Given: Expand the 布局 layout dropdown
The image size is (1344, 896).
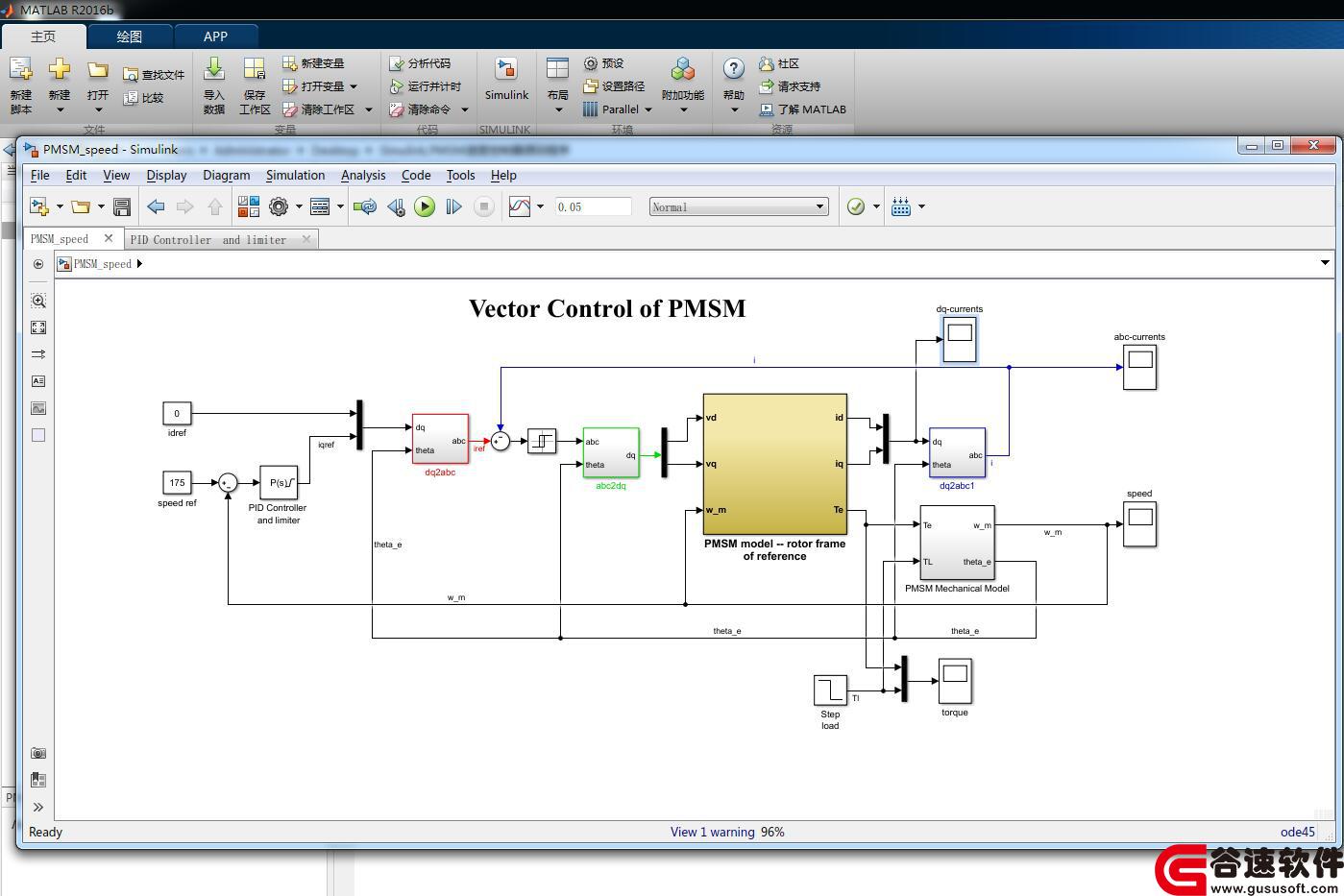Looking at the screenshot, I should coord(558,109).
